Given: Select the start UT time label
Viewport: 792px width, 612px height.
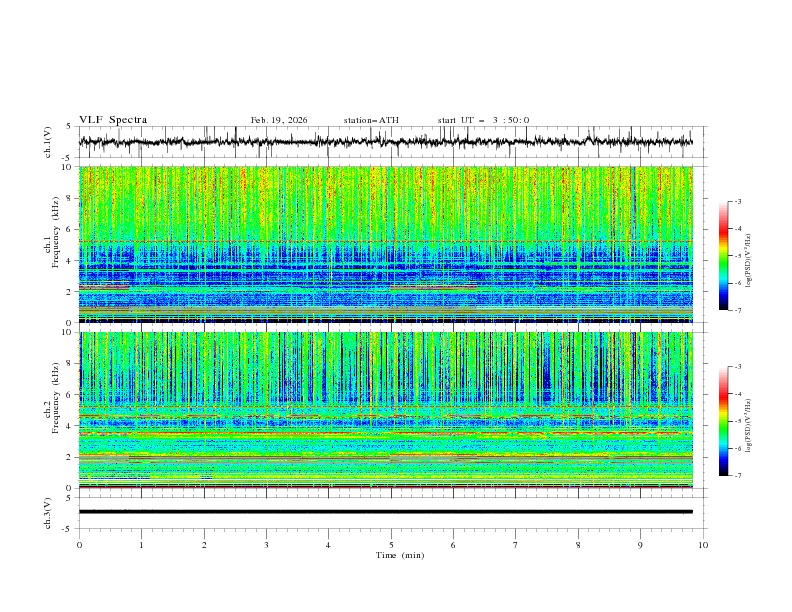Looking at the screenshot, I should pyautogui.click(x=483, y=120).
